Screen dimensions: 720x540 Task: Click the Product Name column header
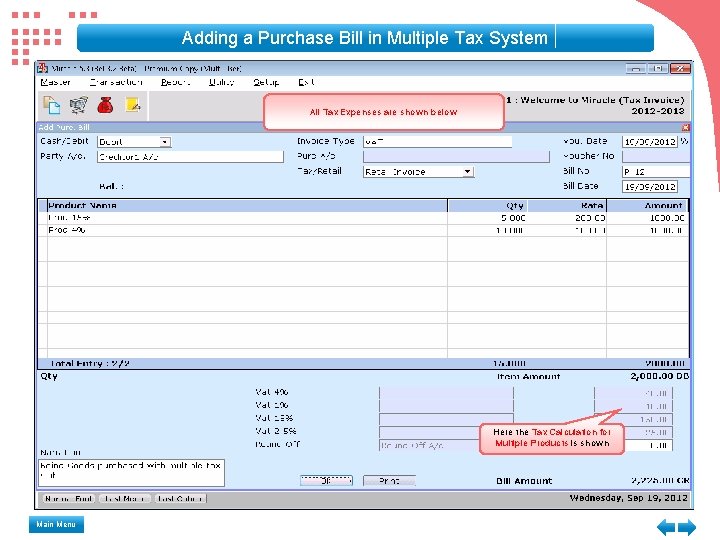248,205
